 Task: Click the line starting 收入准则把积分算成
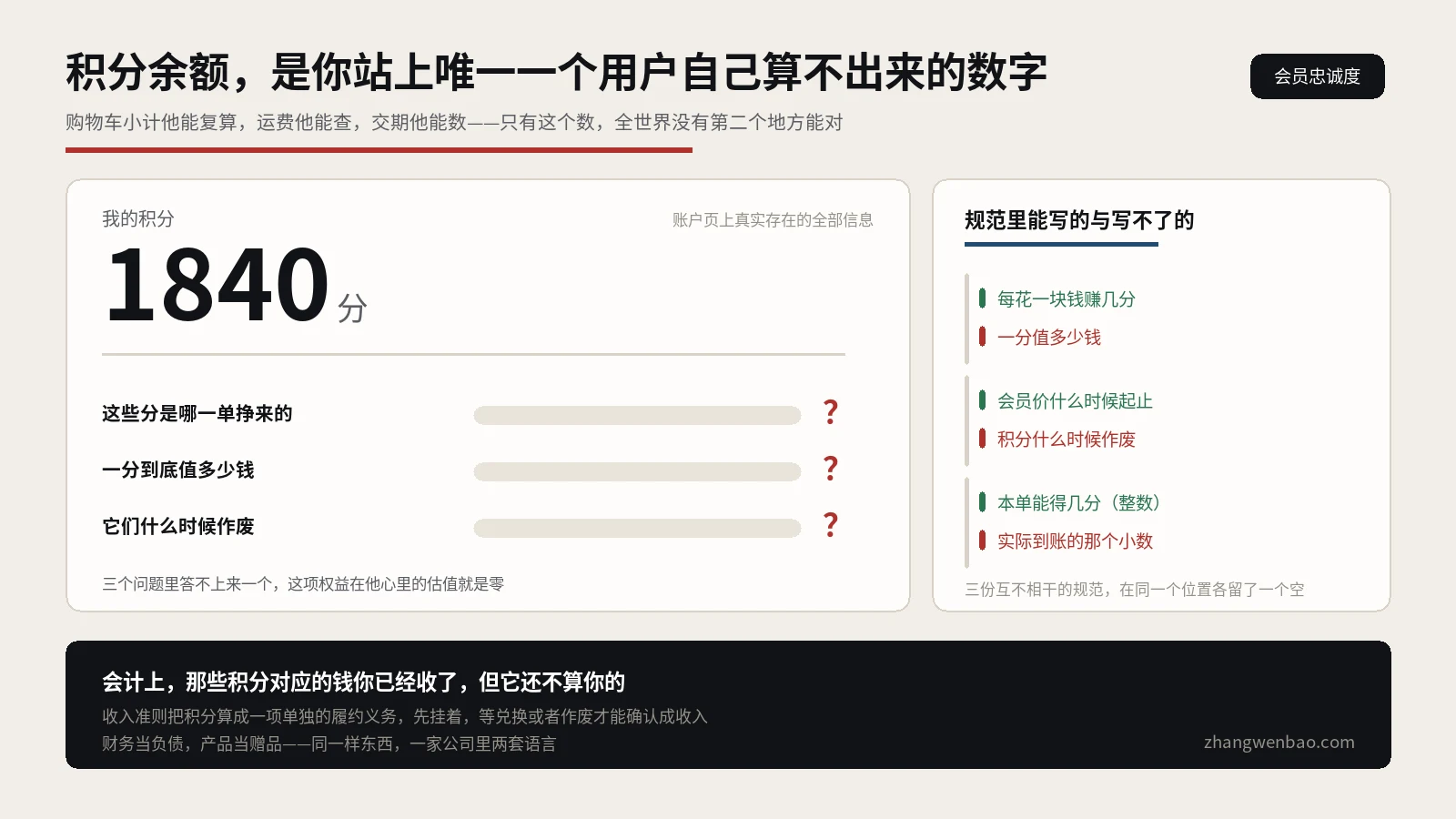[404, 716]
